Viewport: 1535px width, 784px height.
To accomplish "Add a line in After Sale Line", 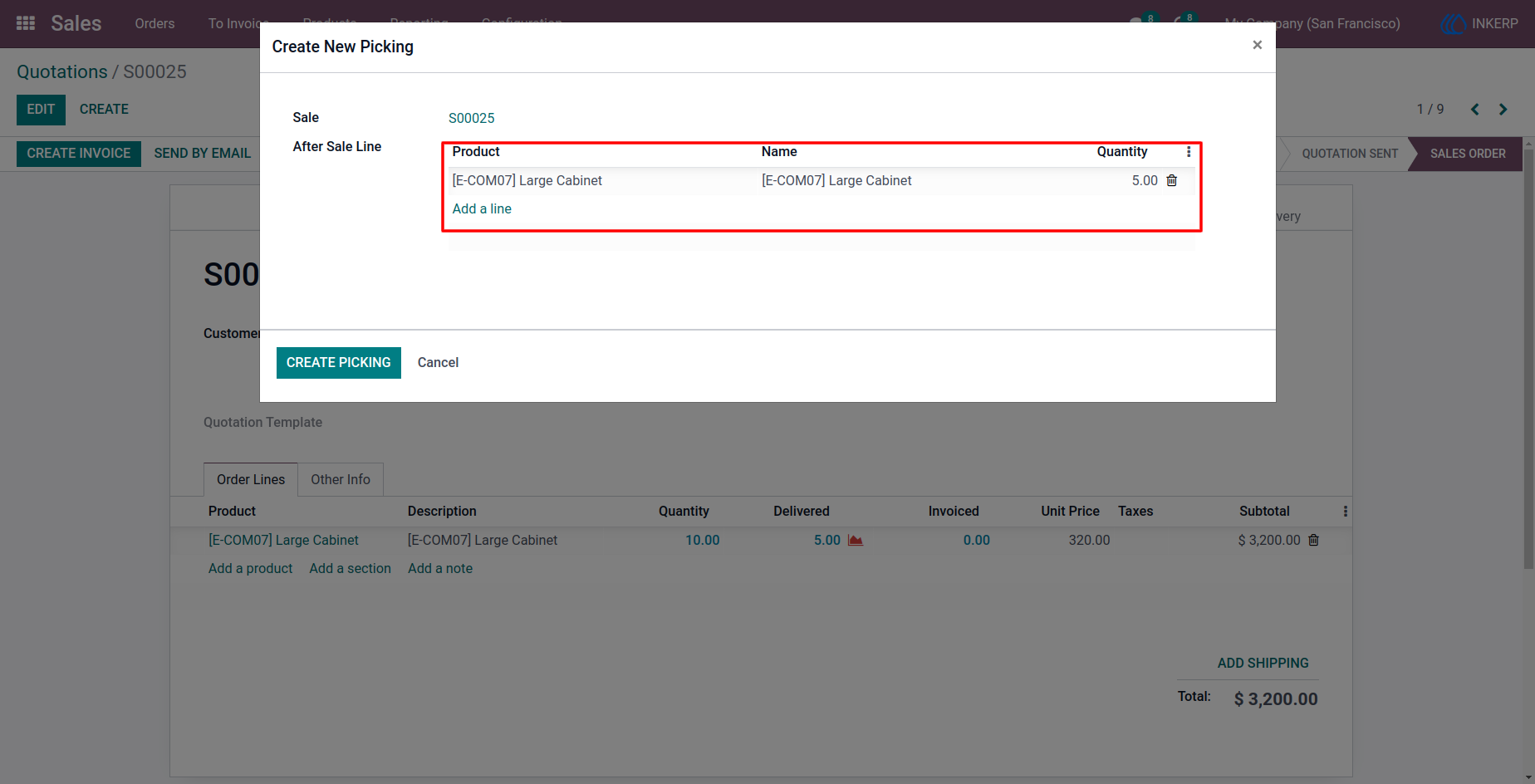I will pyautogui.click(x=482, y=209).
